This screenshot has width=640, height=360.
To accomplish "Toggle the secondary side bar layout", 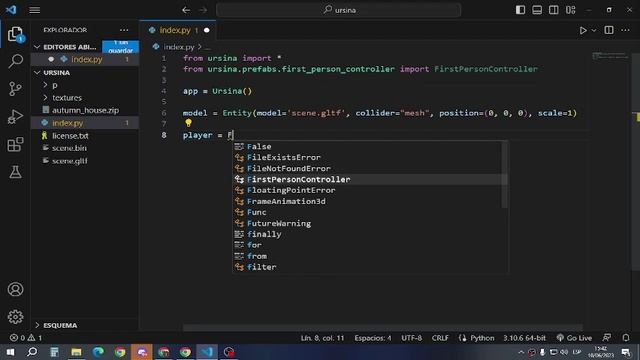I will [x=553, y=10].
